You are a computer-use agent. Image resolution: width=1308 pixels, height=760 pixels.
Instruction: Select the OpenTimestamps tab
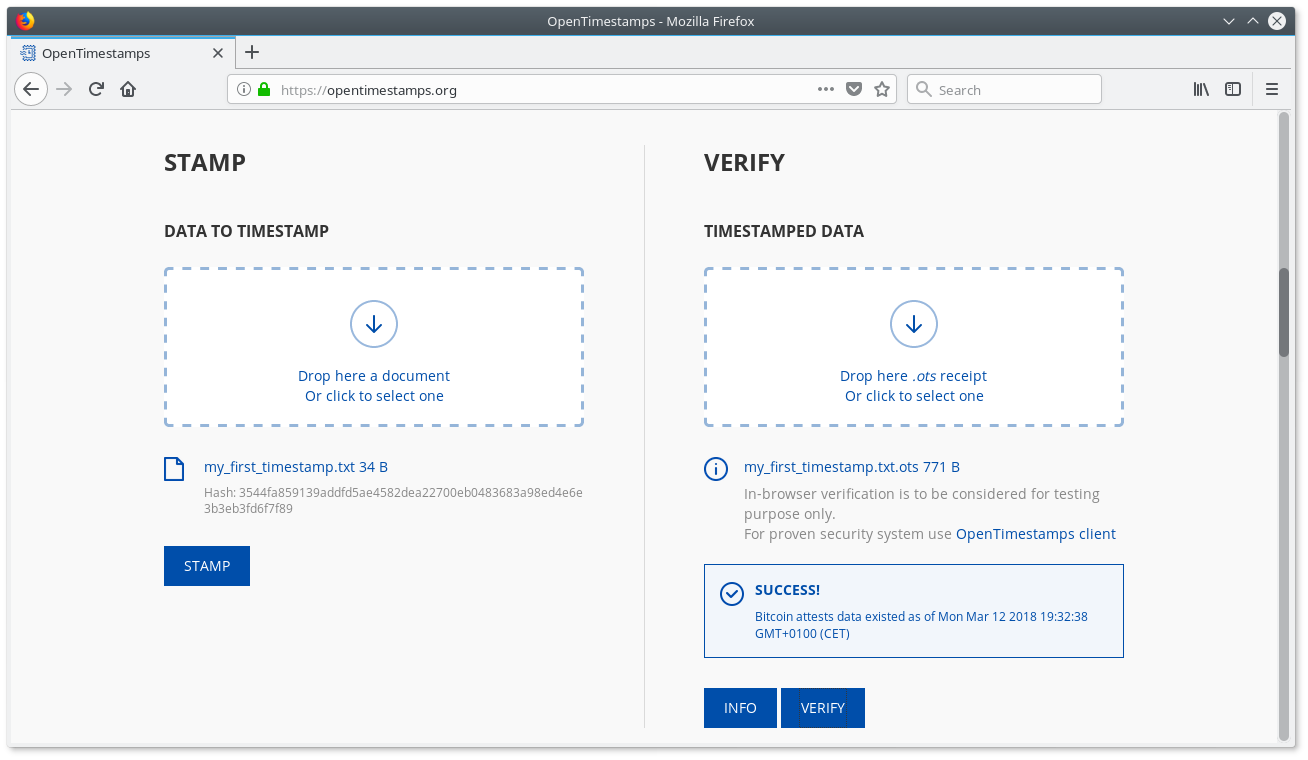tap(123, 53)
